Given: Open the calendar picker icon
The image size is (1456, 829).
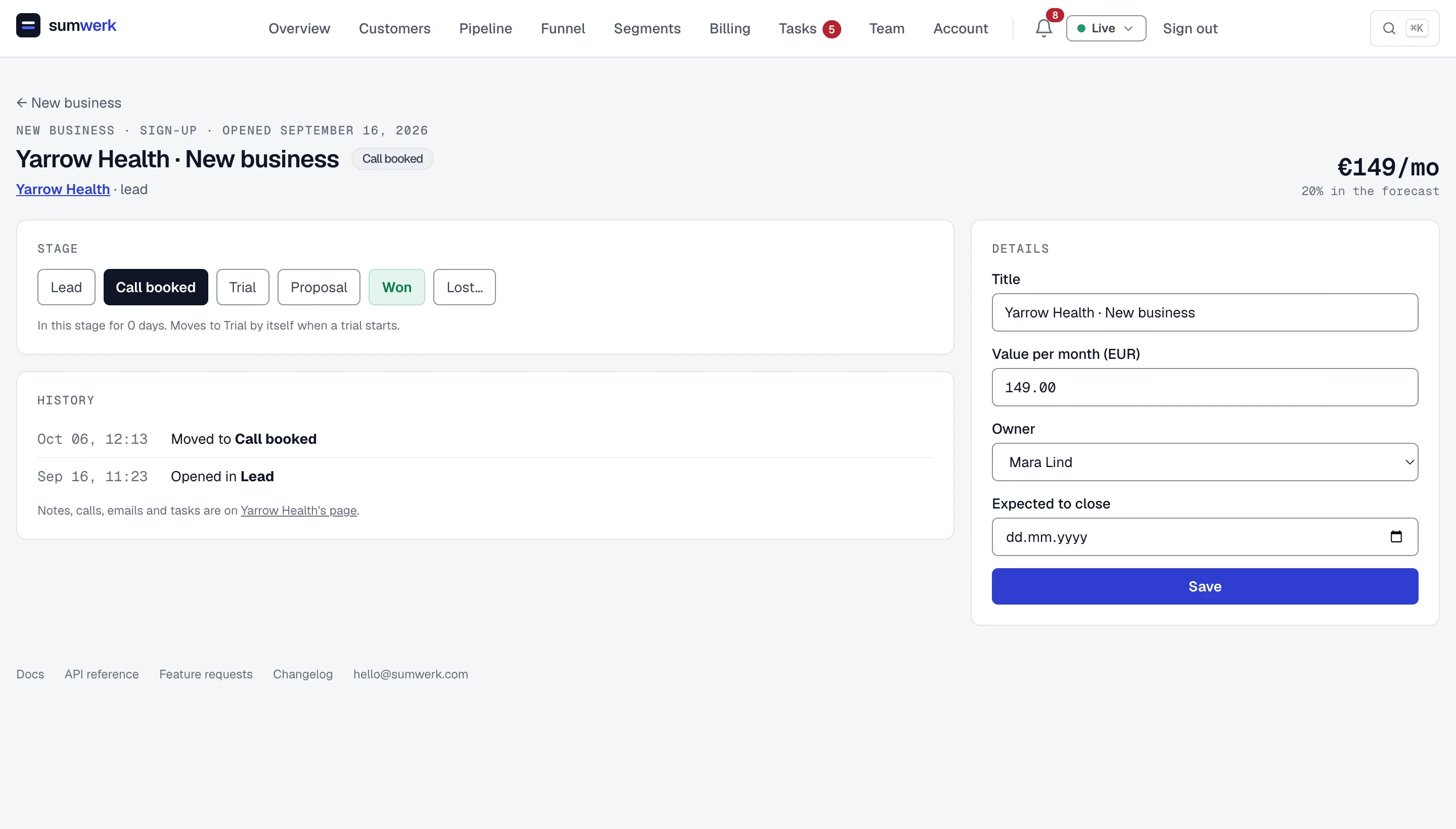Looking at the screenshot, I should [x=1396, y=536].
